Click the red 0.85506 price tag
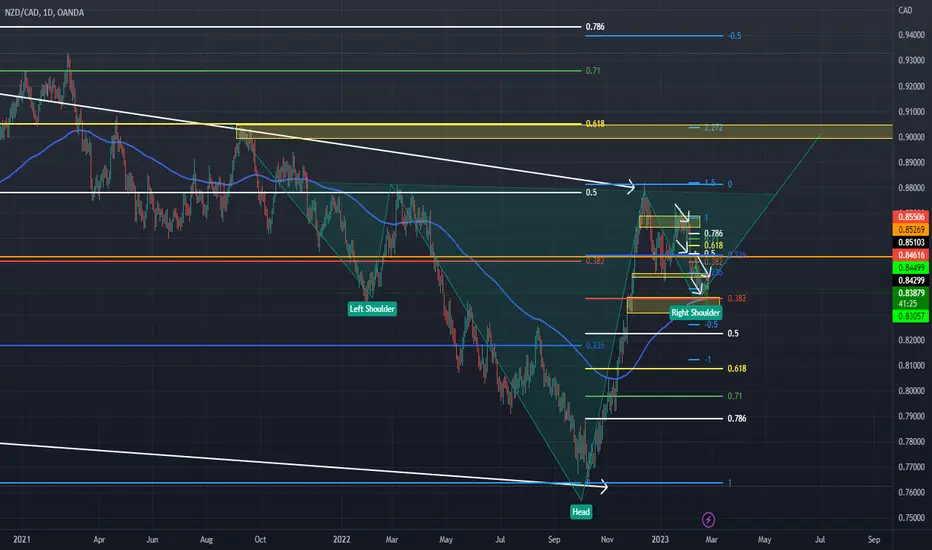The image size is (932, 550). (911, 216)
